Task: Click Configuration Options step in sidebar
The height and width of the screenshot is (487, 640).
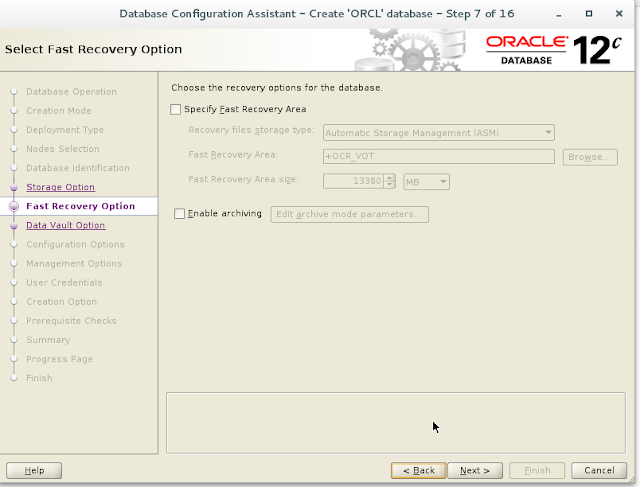Action: point(75,245)
